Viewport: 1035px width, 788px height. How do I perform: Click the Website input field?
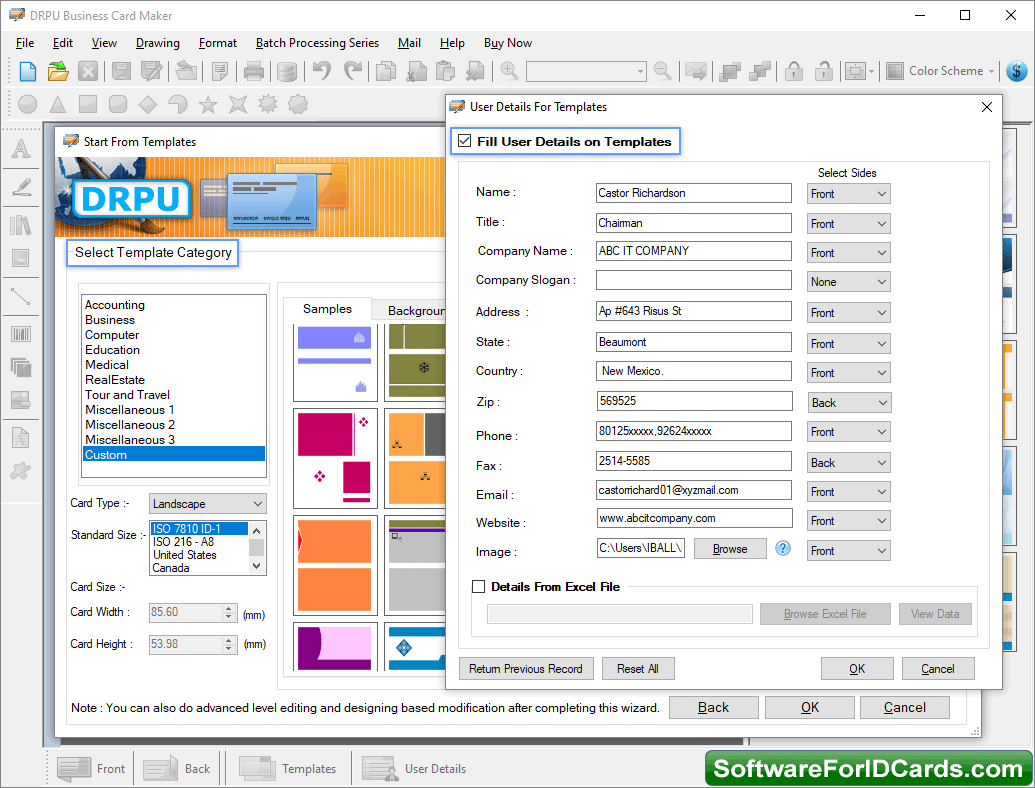[x=693, y=519]
